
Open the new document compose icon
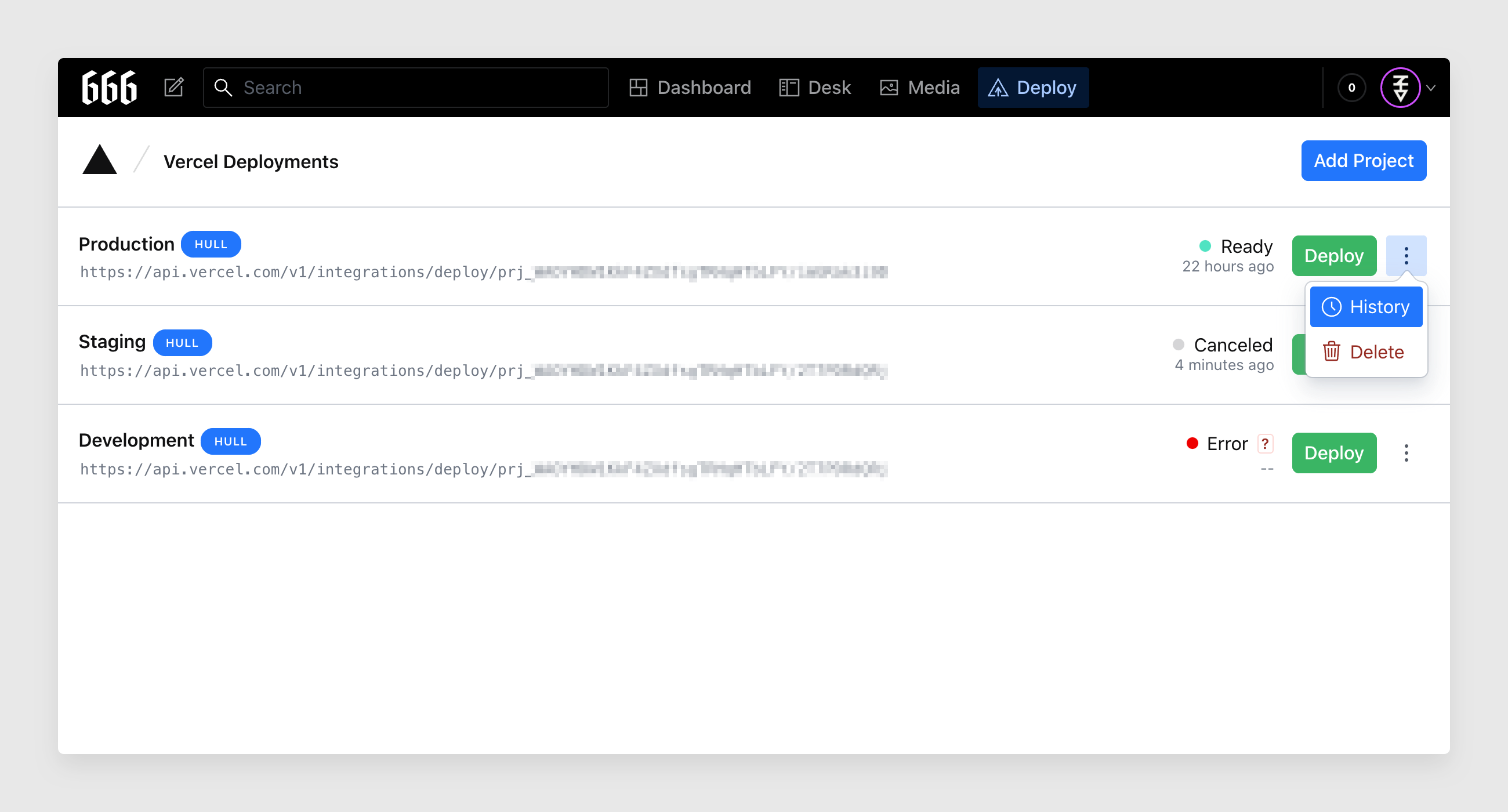tap(174, 88)
